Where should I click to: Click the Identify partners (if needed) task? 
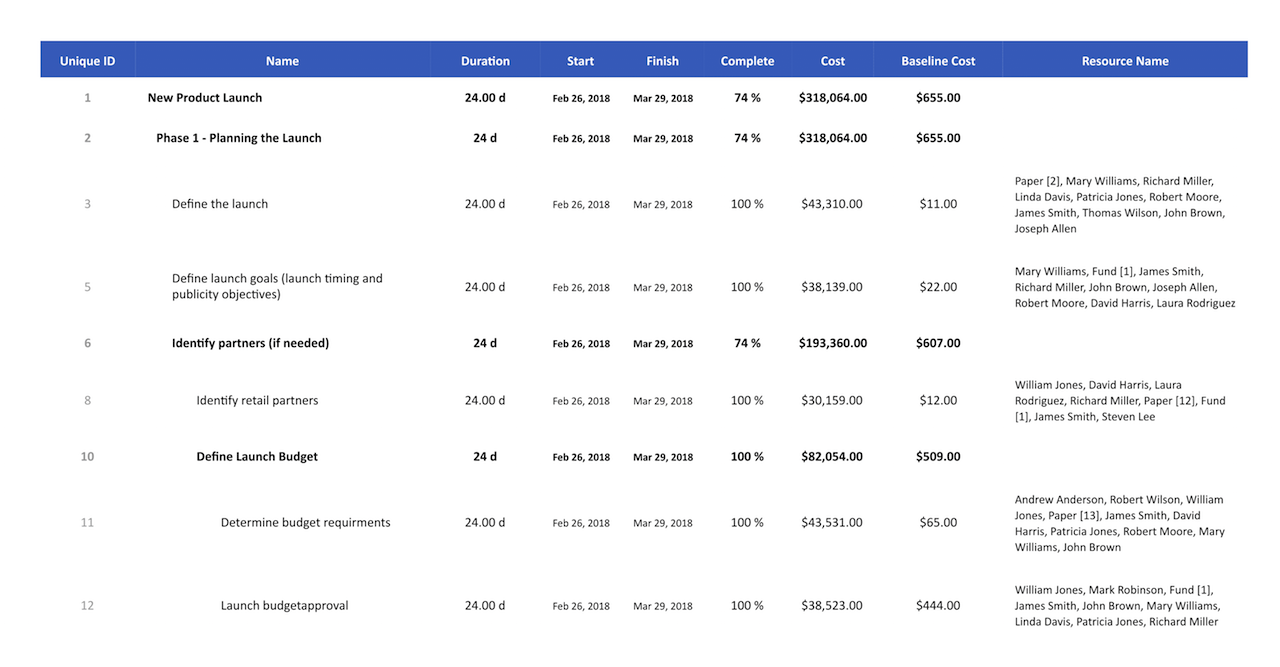(250, 343)
